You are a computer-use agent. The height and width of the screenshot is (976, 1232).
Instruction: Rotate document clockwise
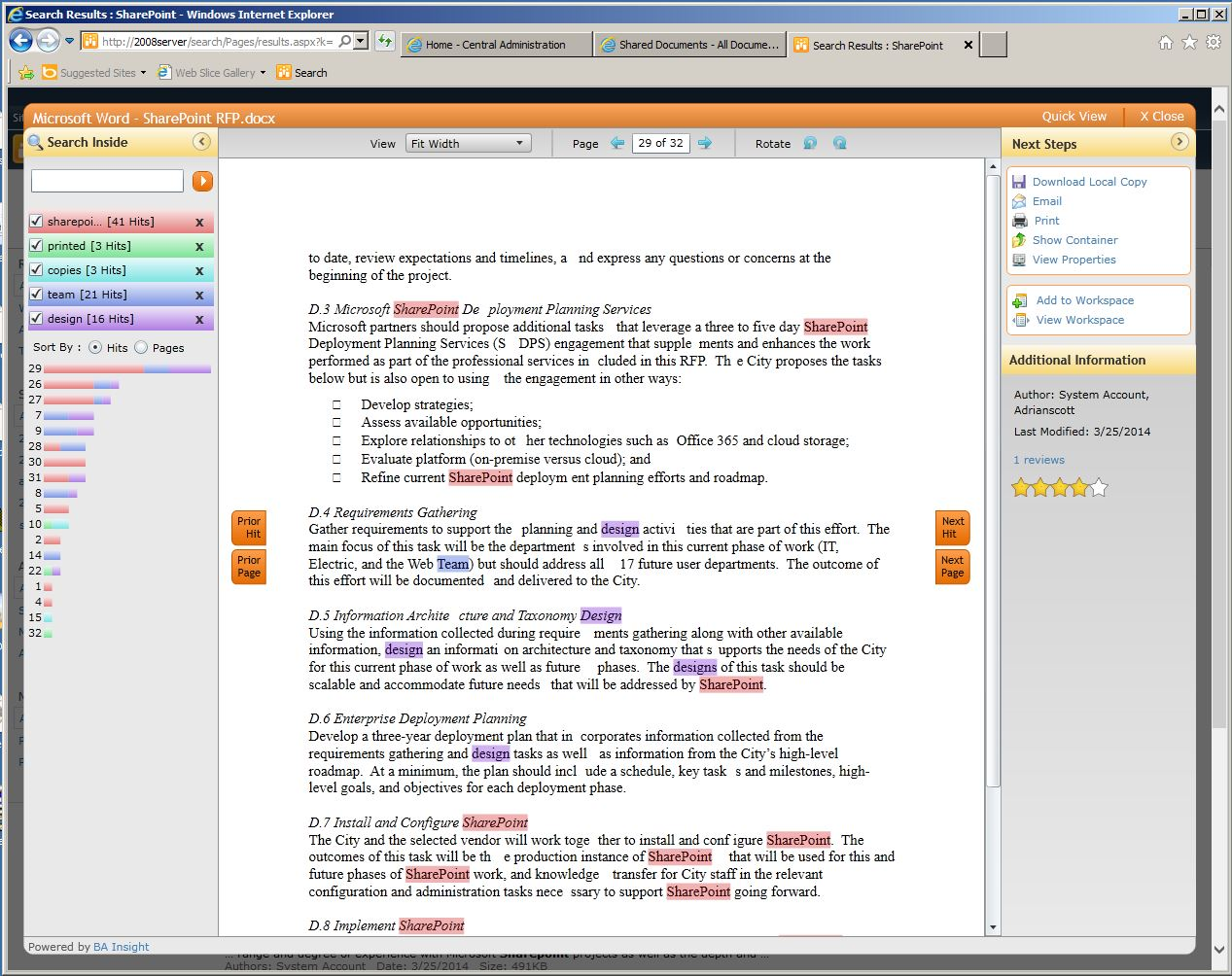tap(840, 143)
